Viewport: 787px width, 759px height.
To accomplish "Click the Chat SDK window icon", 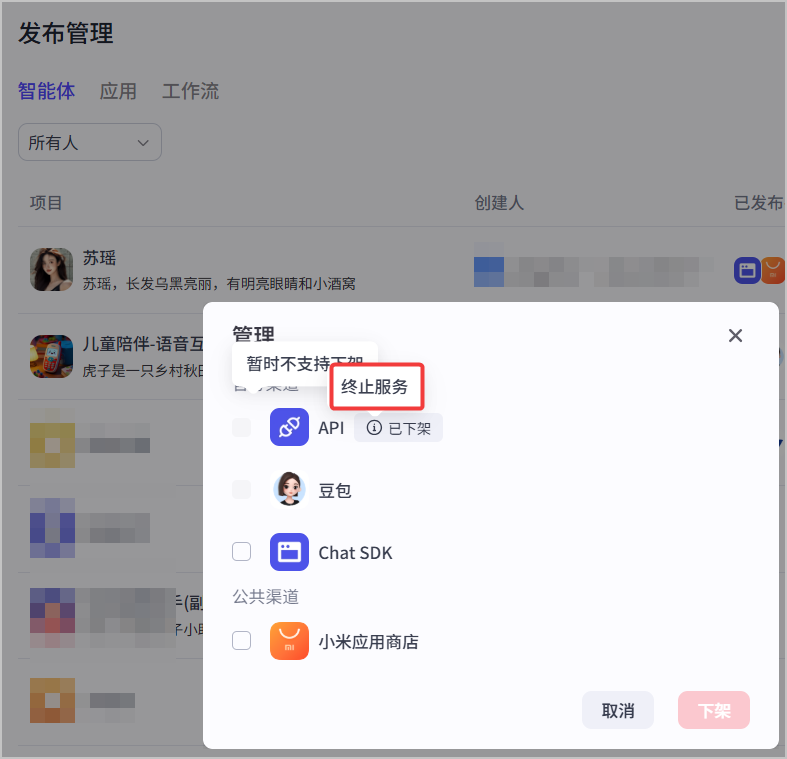I will [x=289, y=552].
